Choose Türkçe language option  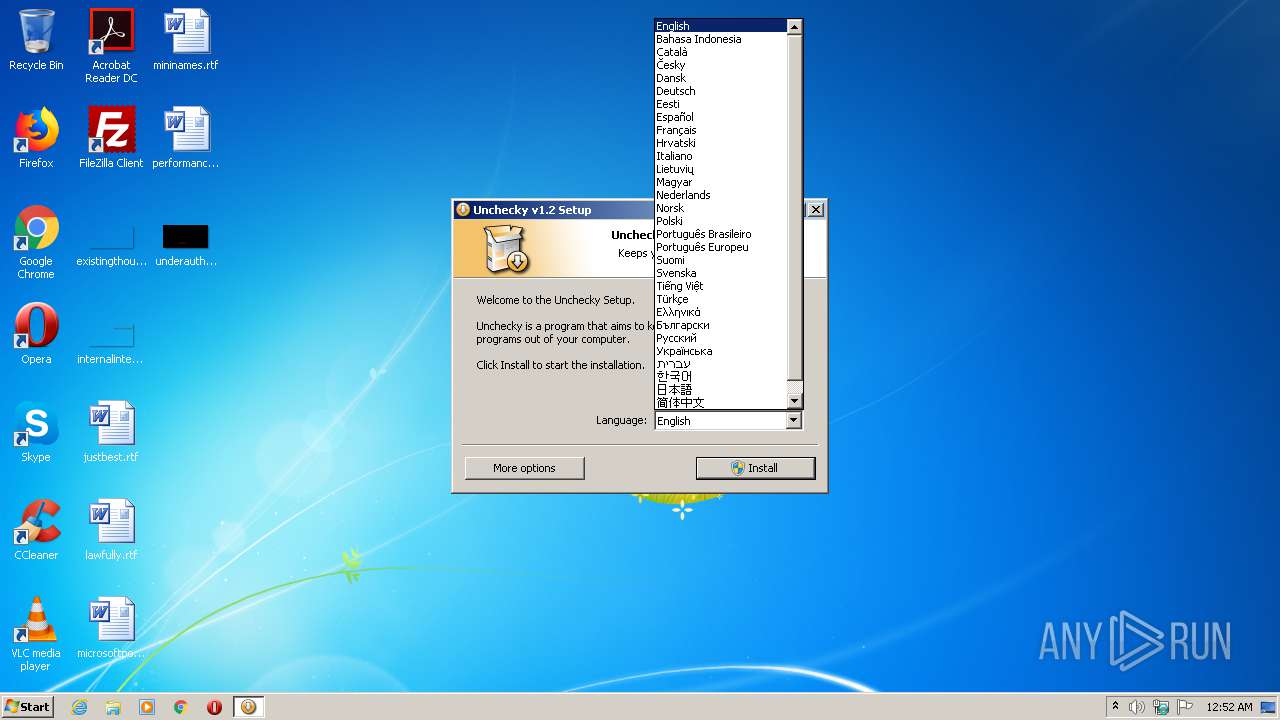[720, 299]
